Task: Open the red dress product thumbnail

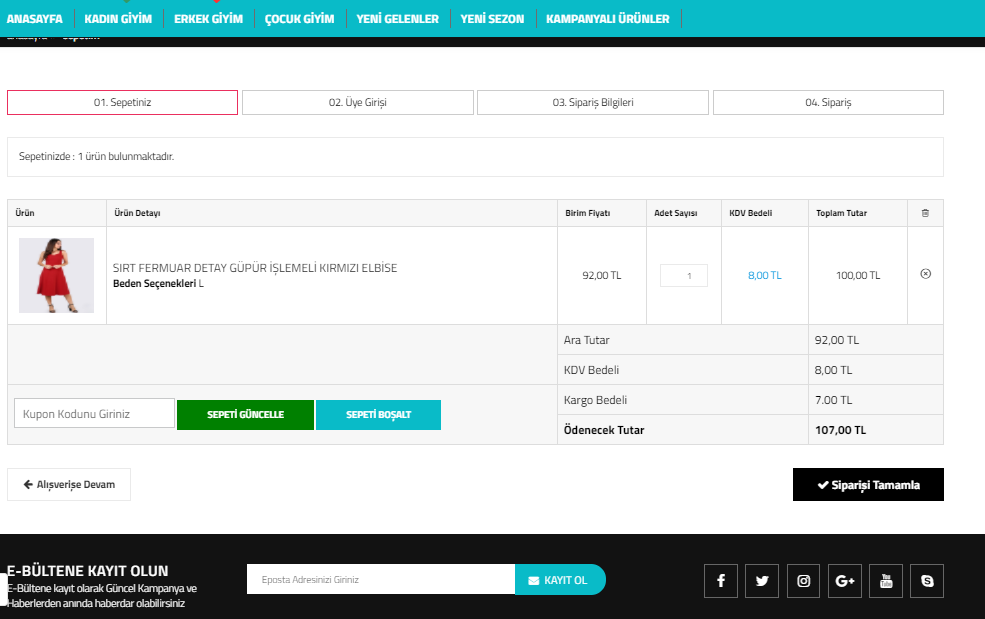Action: [56, 275]
